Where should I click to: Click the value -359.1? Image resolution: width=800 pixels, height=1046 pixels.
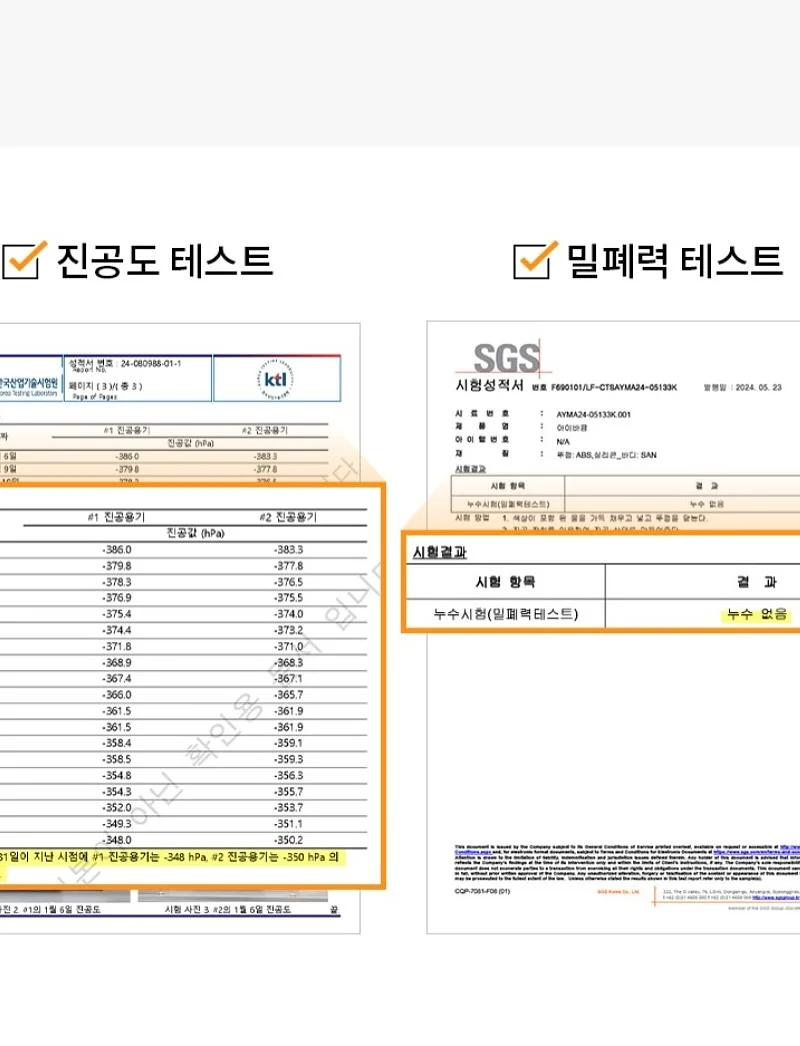(x=288, y=743)
